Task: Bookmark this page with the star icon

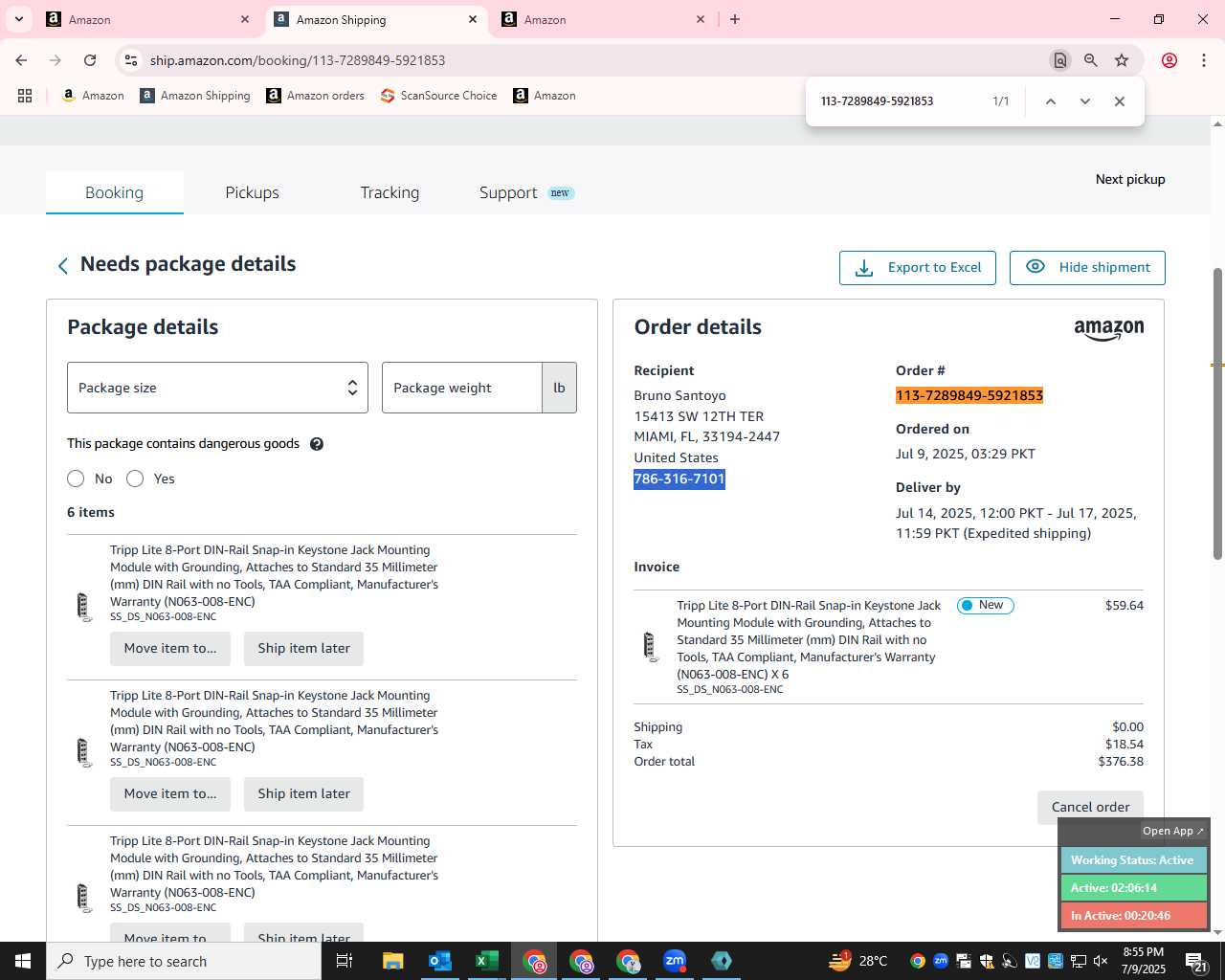Action: tap(1122, 60)
